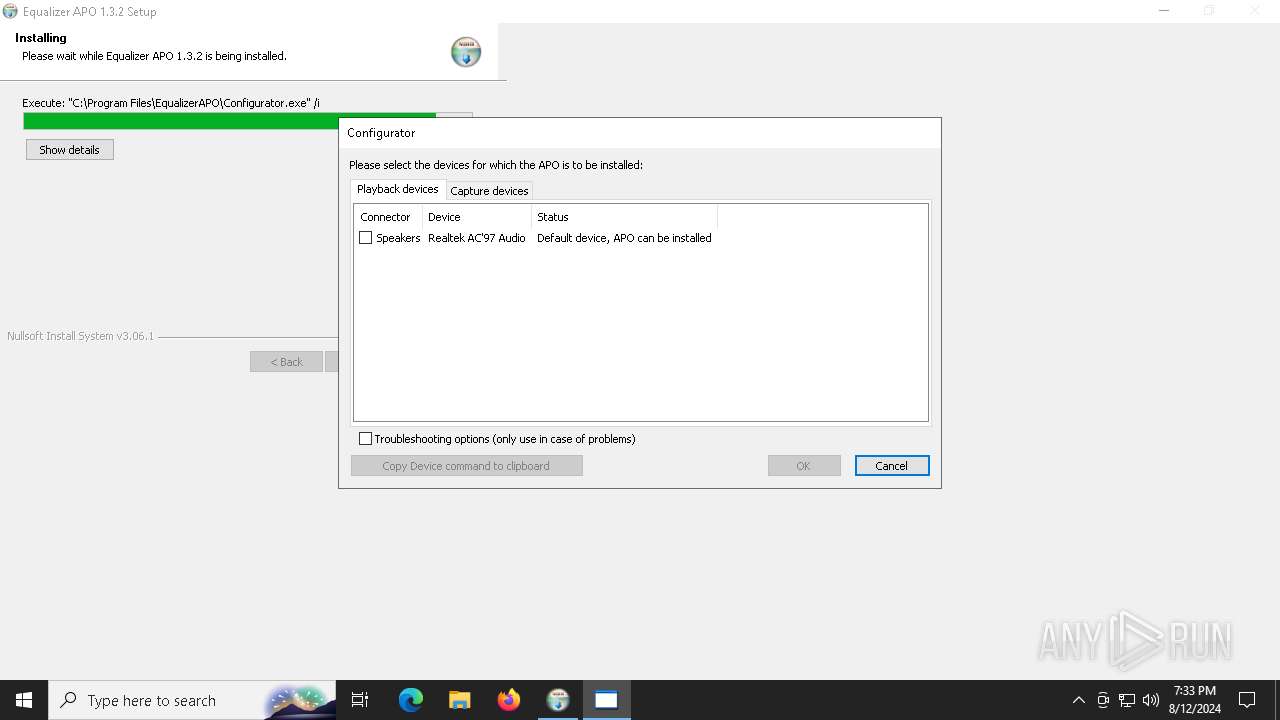
Task: Click the taskbar search box
Action: (x=192, y=700)
